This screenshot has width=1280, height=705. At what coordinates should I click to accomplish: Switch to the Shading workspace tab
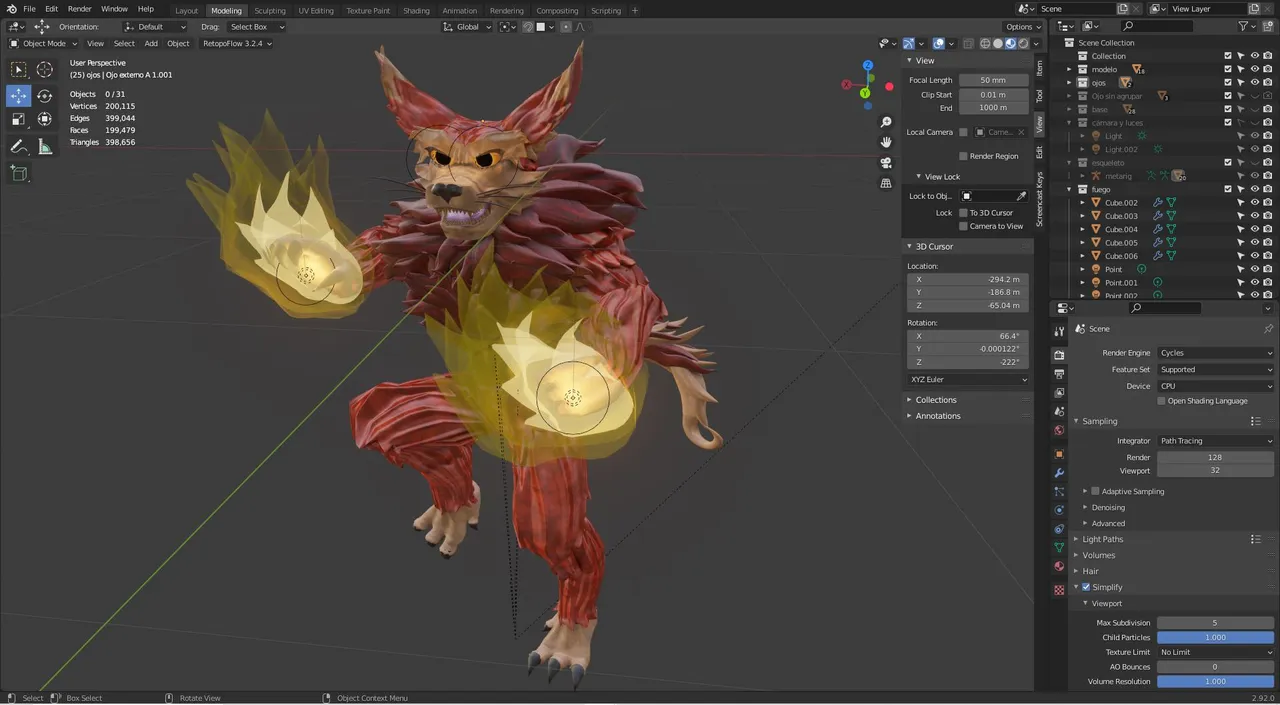pos(416,11)
